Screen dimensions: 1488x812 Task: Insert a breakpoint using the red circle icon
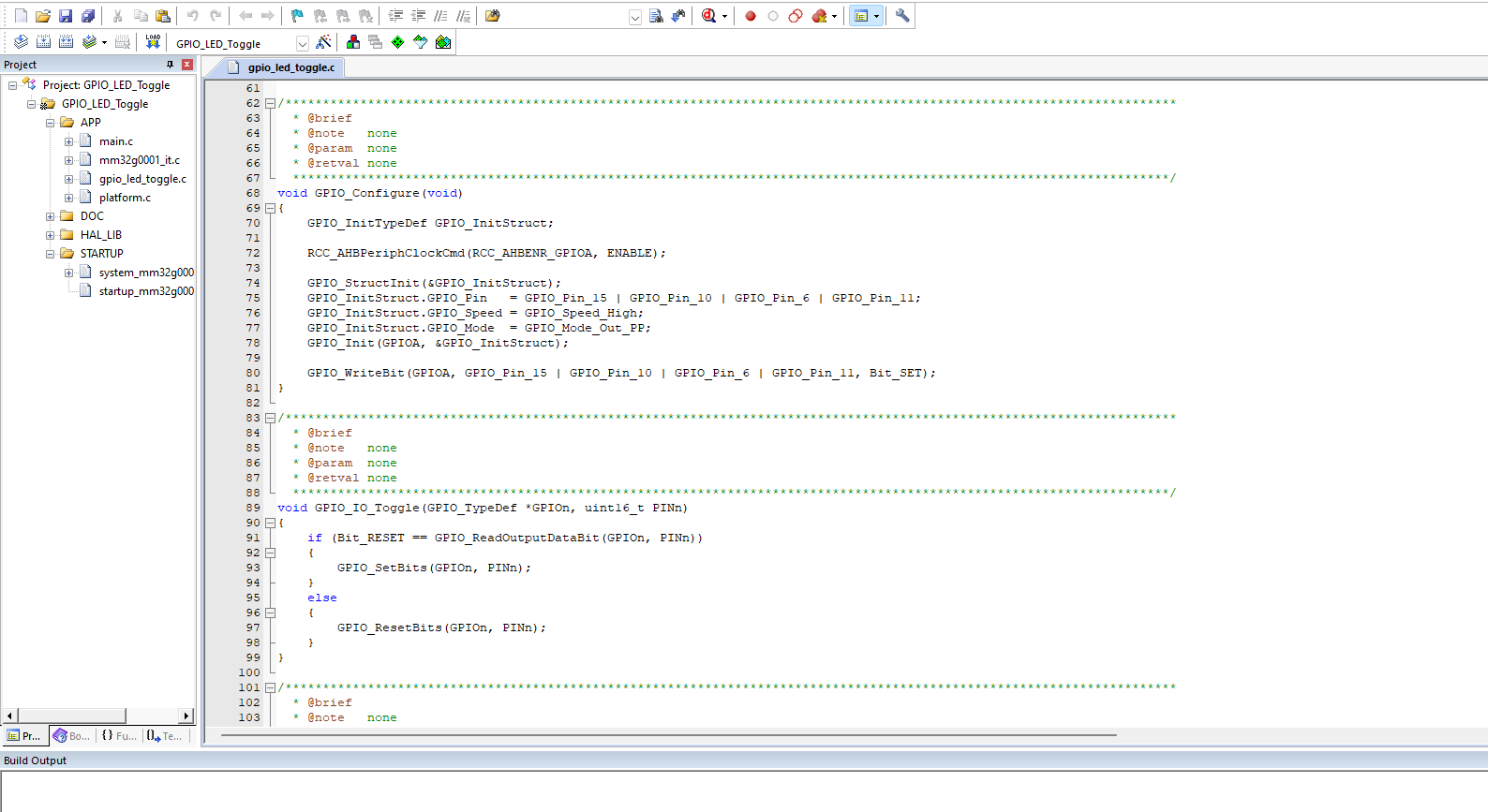[751, 16]
